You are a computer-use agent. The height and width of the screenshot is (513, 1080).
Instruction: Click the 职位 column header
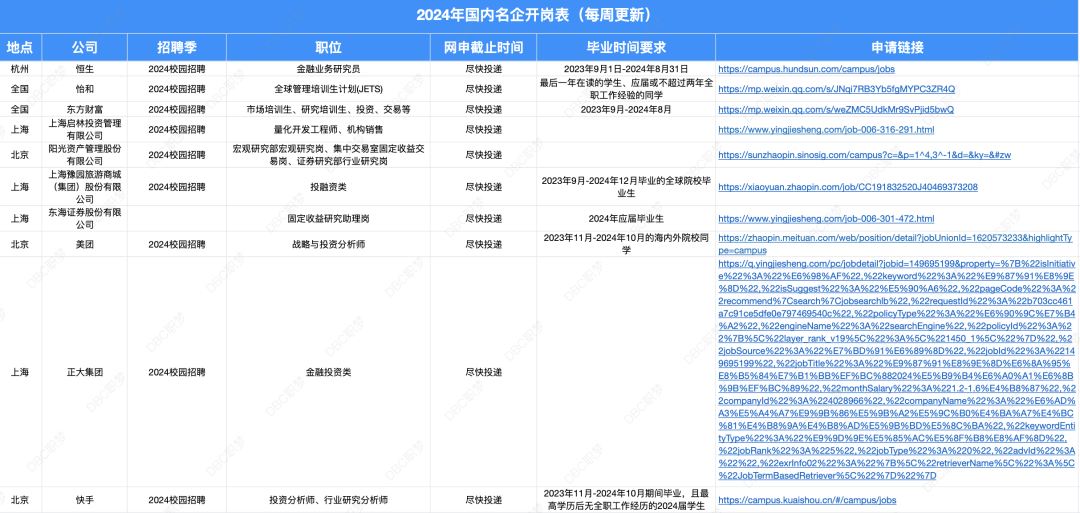pos(327,47)
